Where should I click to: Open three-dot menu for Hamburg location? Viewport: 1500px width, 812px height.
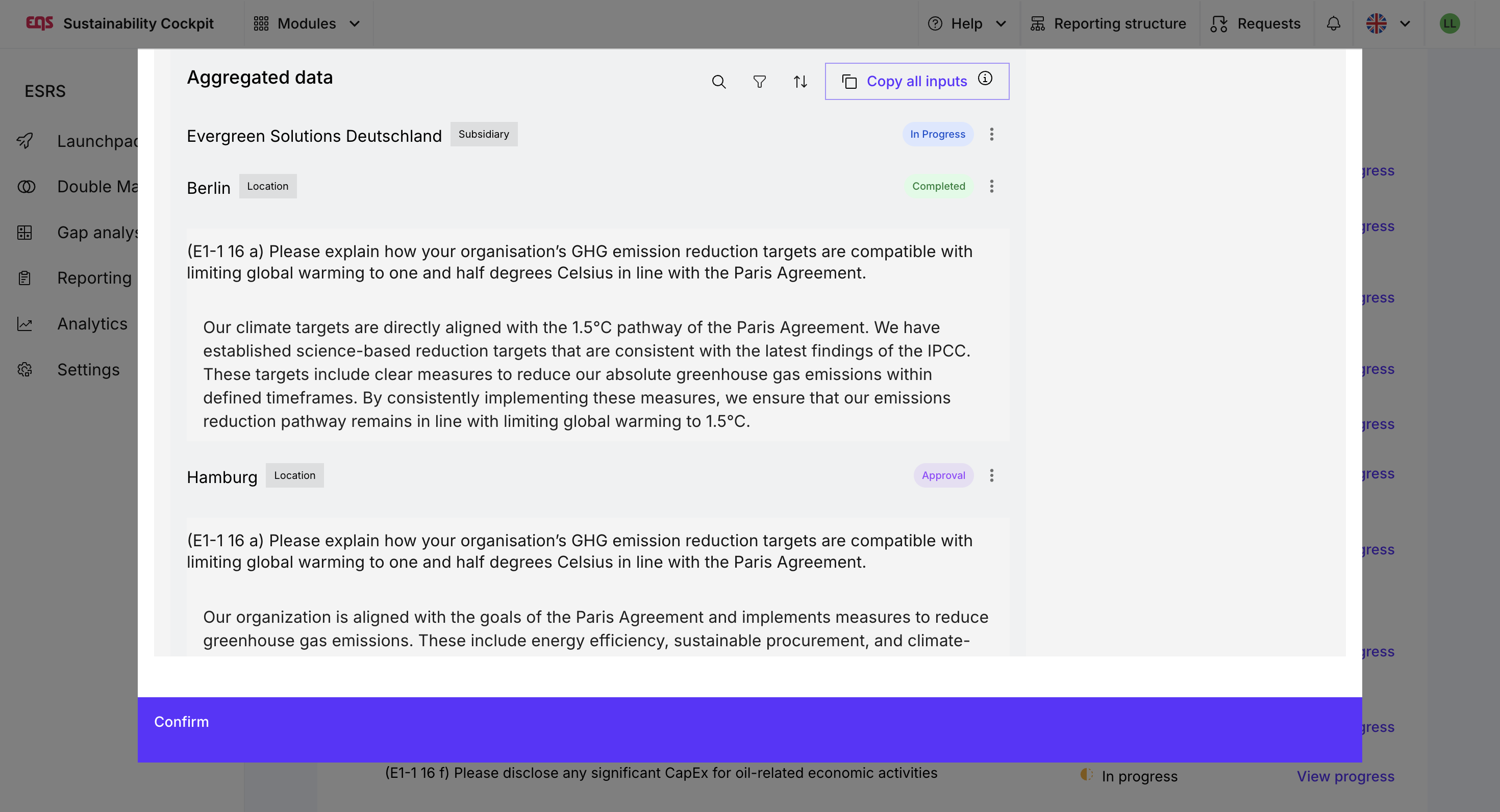[992, 475]
